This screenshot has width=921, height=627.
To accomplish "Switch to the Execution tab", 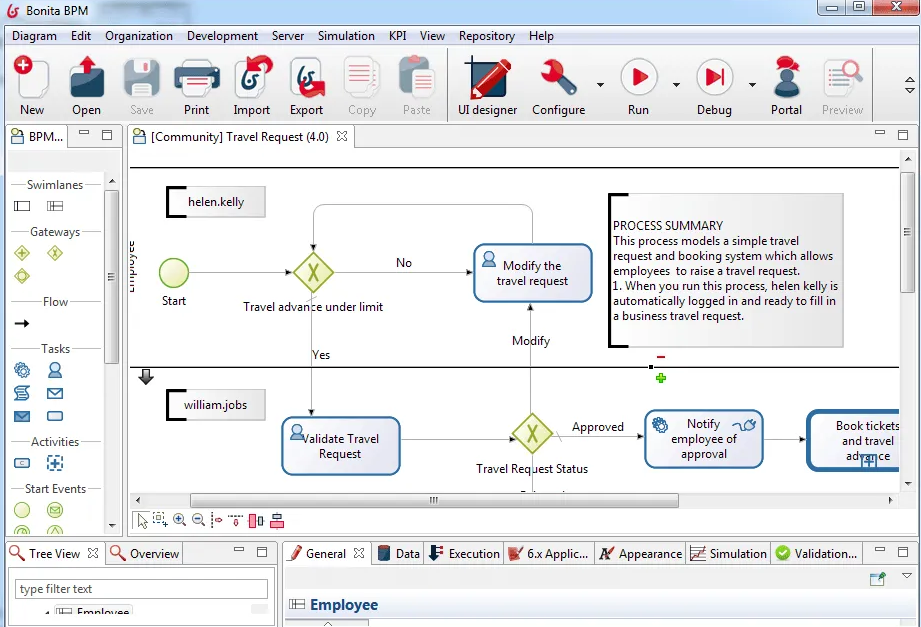I will (464, 554).
